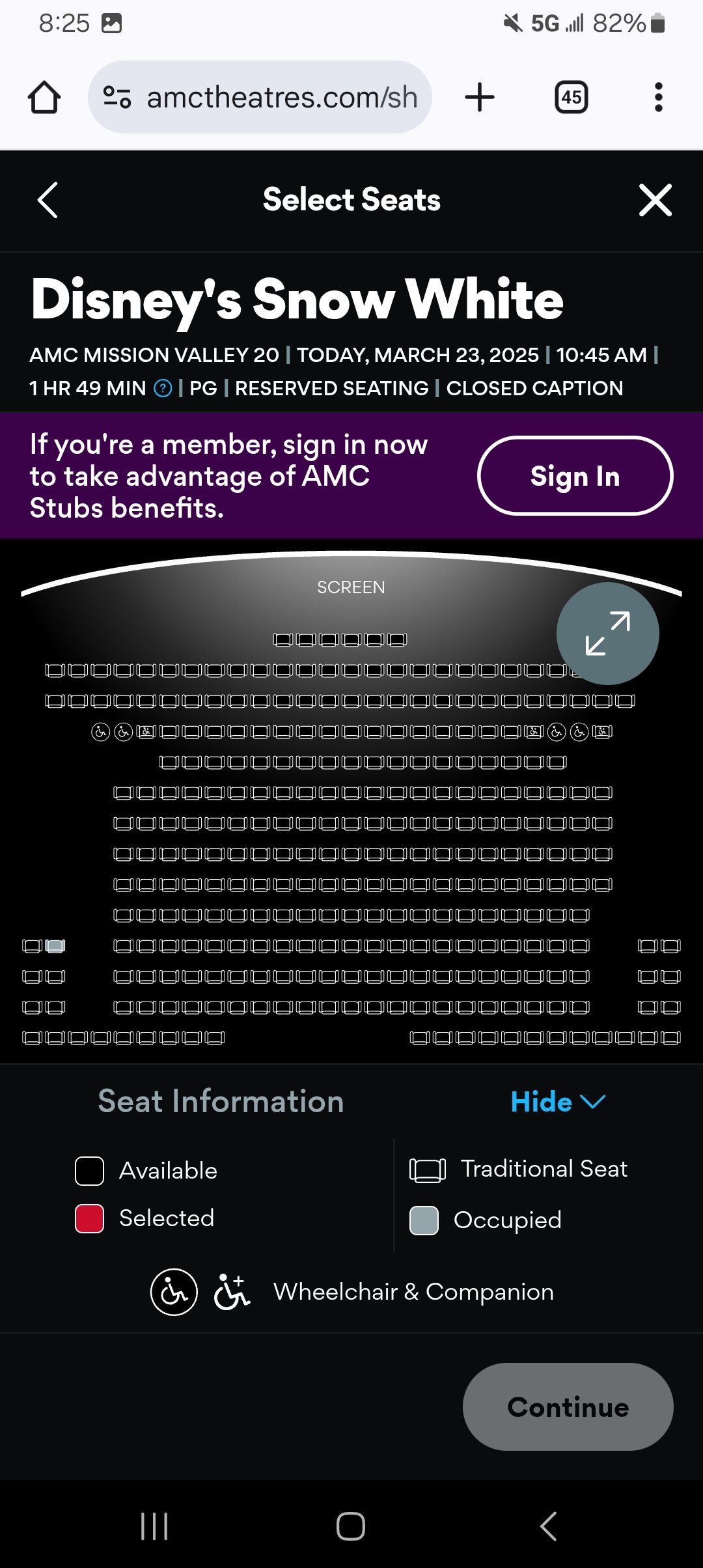Open the browser three-dot menu
The width and height of the screenshot is (703, 1568).
658,98
